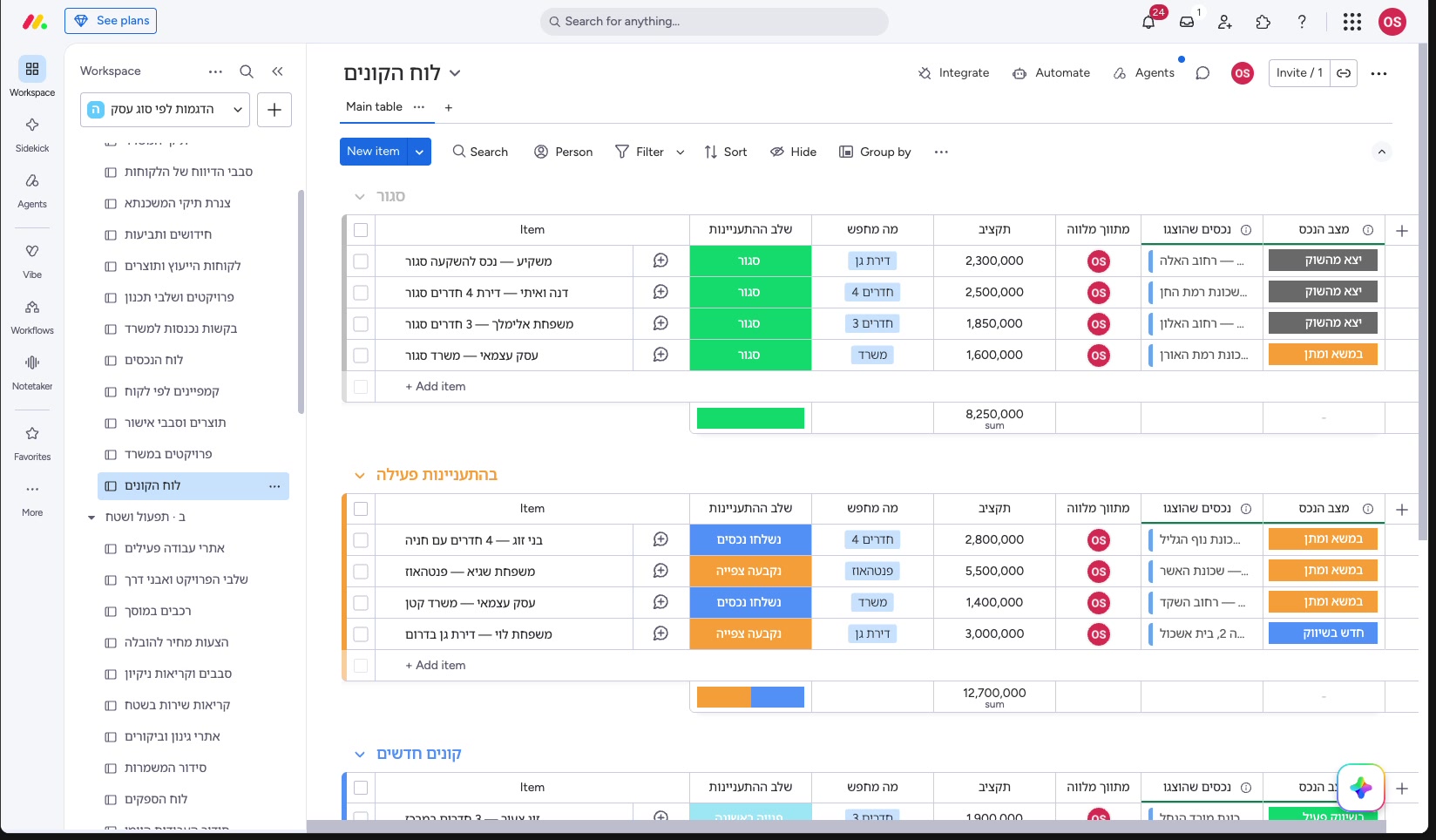The image size is (1436, 840).
Task: Open the OS profile avatar in top bar
Action: tap(1392, 22)
